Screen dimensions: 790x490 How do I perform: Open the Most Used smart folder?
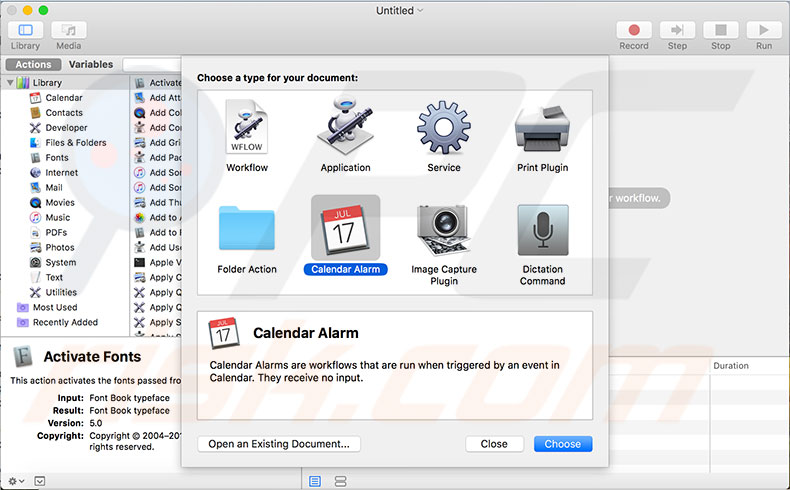pyautogui.click(x=55, y=308)
